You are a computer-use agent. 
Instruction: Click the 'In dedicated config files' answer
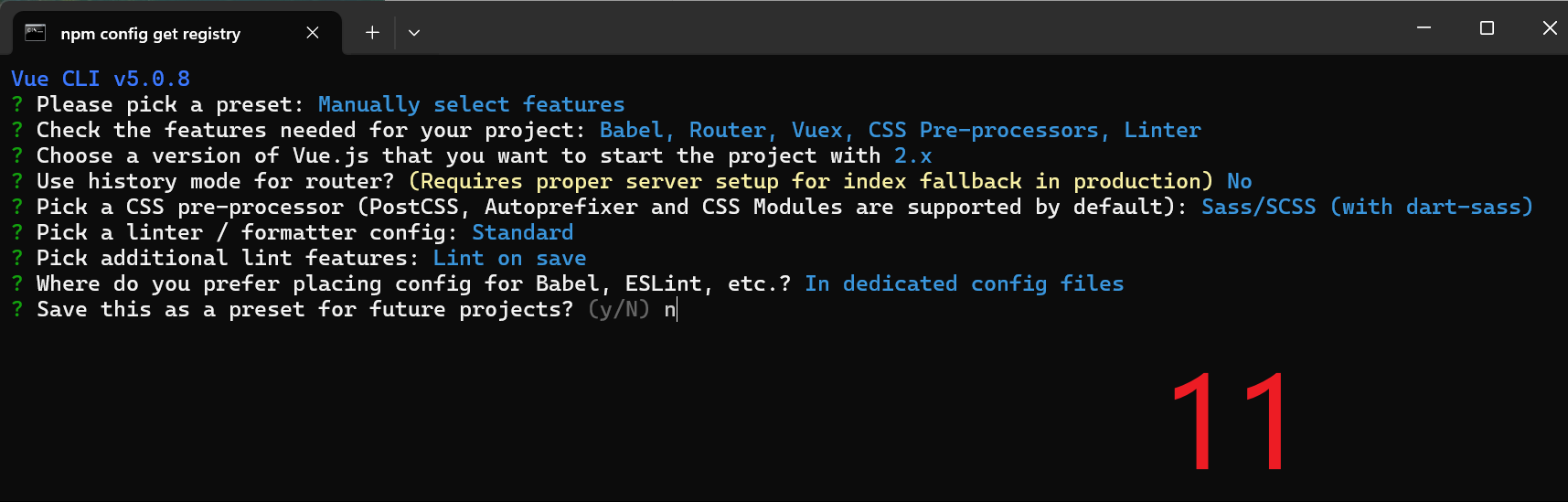pos(964,283)
